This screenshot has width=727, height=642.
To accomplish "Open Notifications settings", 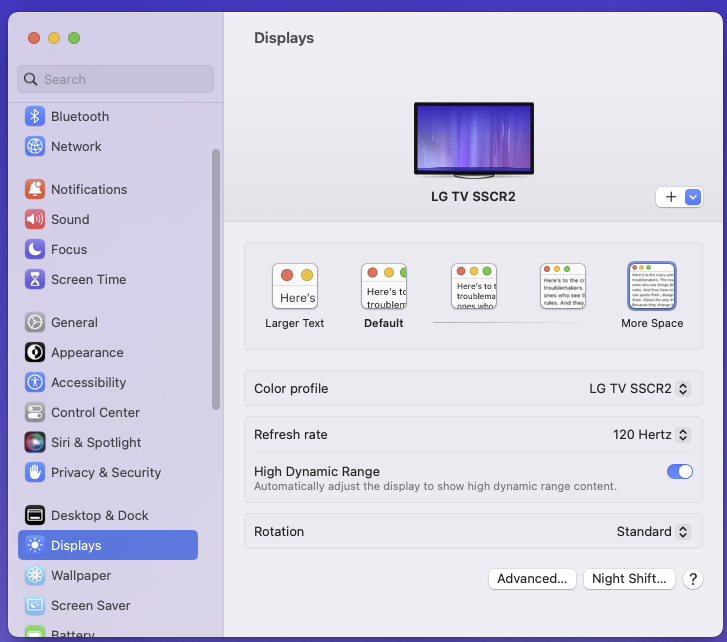I will click(x=108, y=189).
